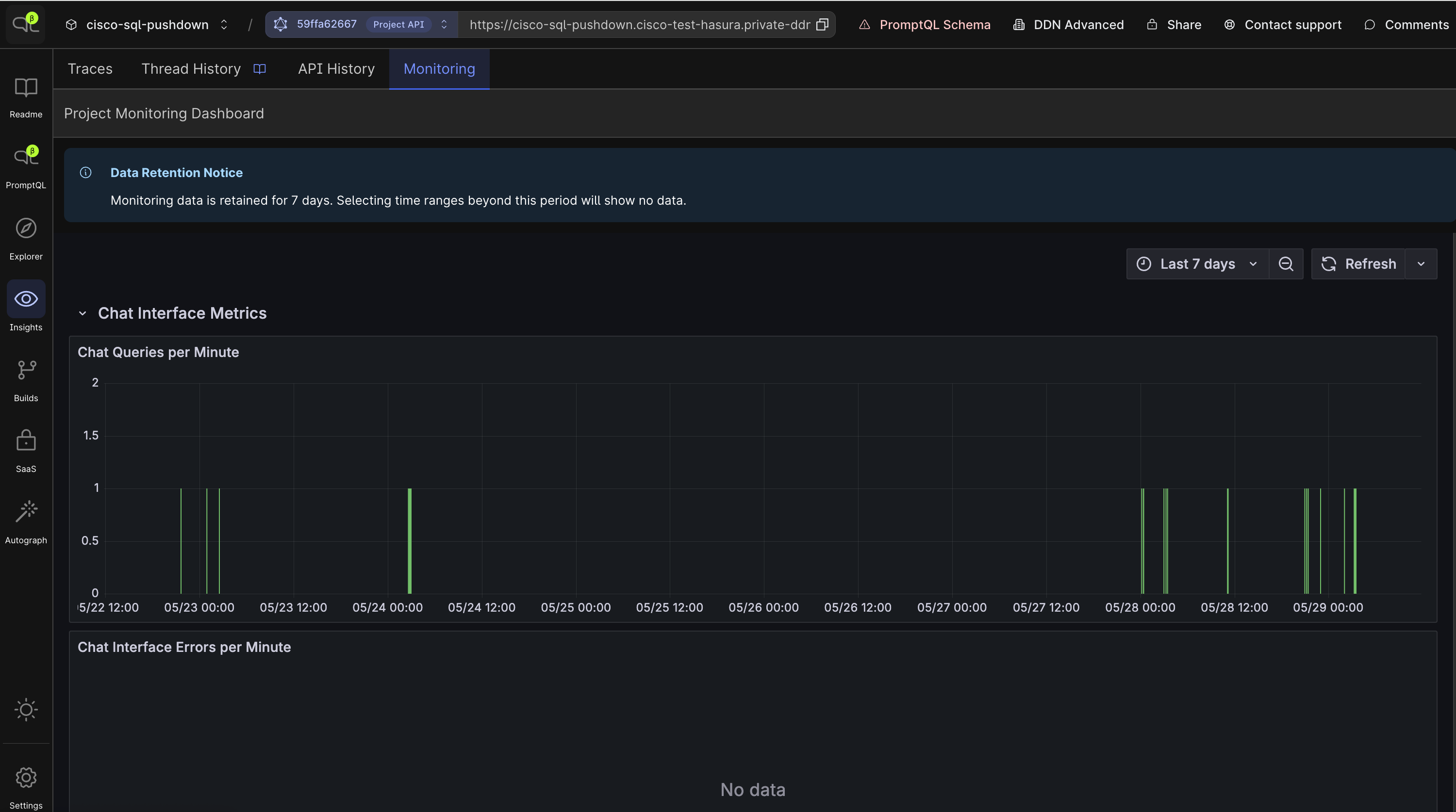The height and width of the screenshot is (812, 1456).
Task: Expand the refresh interval options
Action: click(x=1421, y=263)
